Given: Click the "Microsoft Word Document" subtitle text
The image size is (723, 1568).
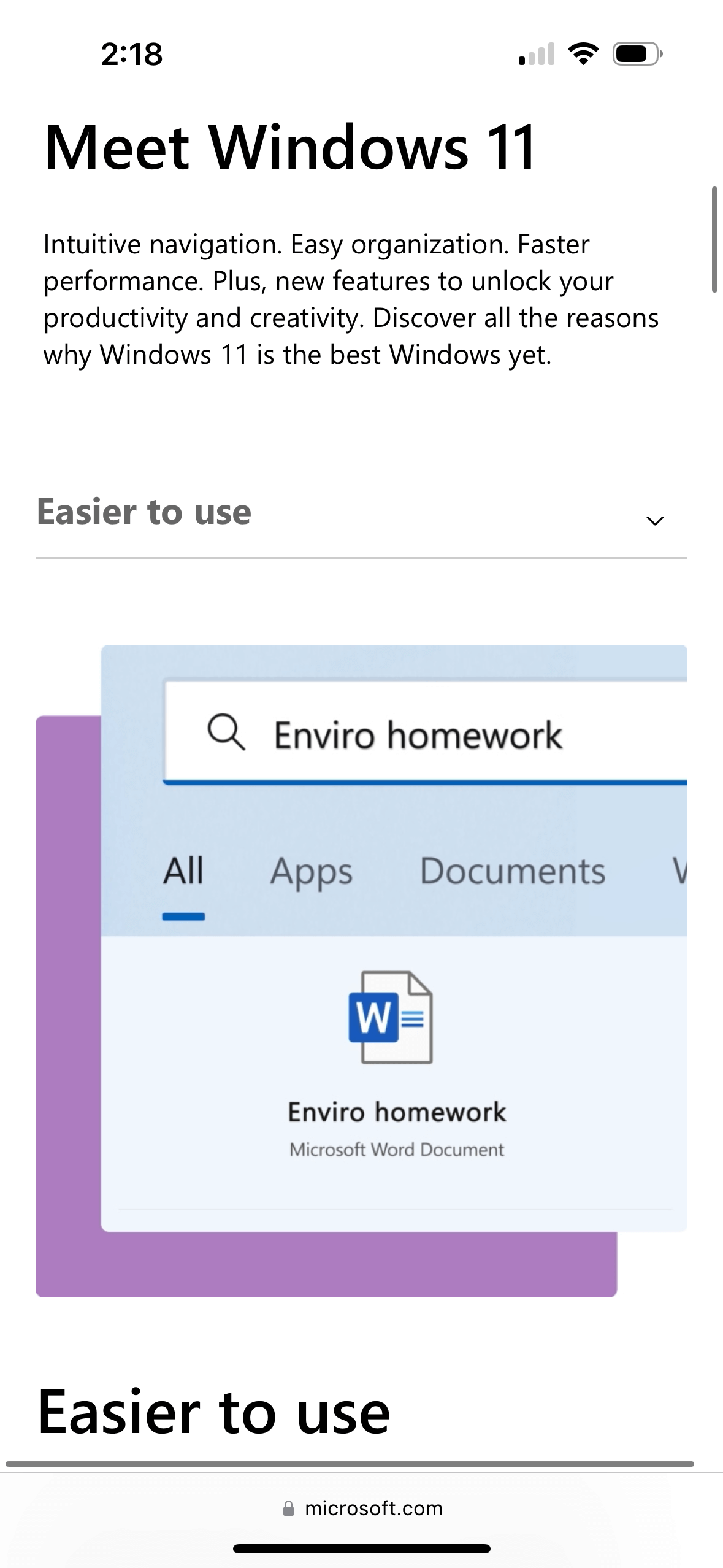Looking at the screenshot, I should point(397,1150).
